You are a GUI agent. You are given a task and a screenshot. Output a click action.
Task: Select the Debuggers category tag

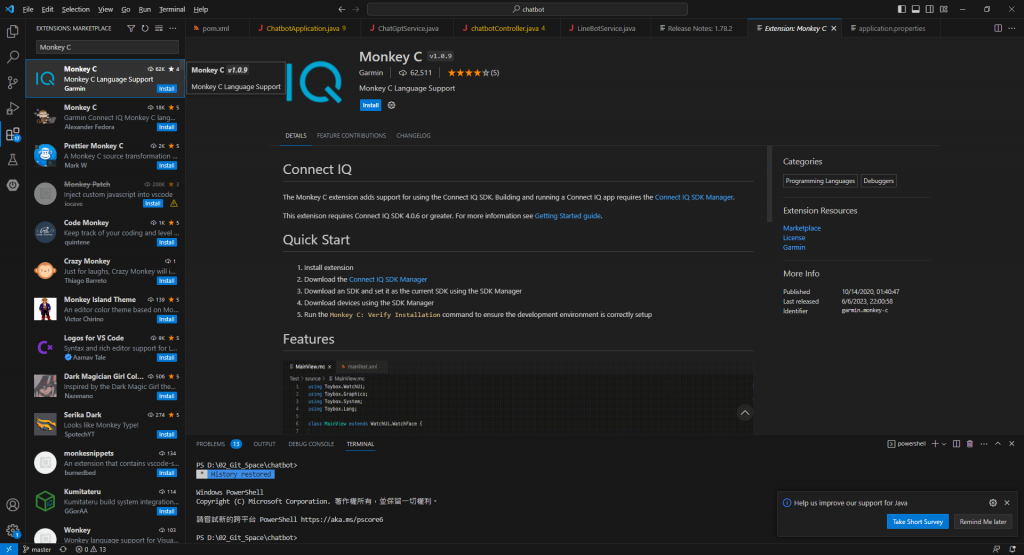pos(878,181)
